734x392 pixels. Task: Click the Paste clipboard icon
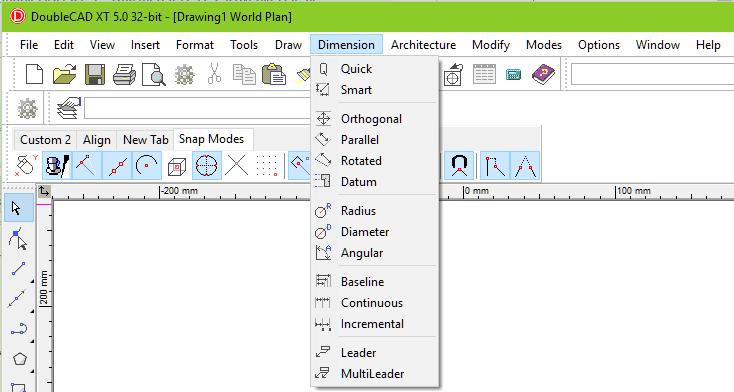click(x=274, y=74)
